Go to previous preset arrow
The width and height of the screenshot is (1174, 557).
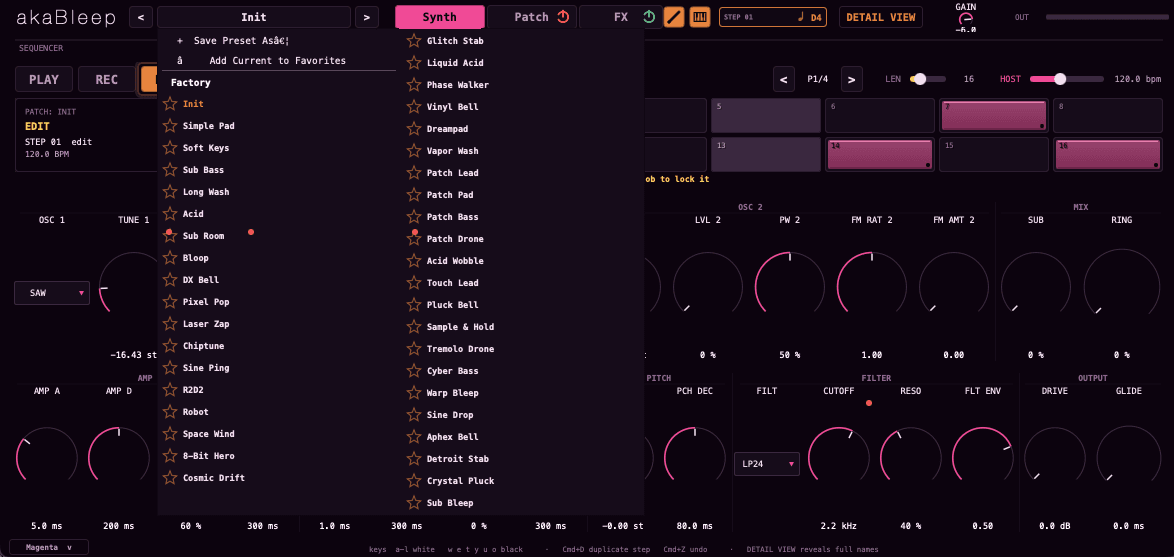[141, 16]
